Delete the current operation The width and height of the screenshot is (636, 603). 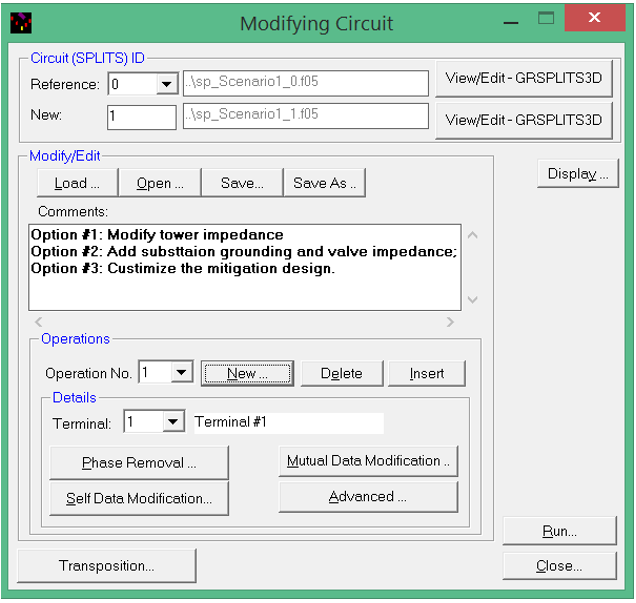[341, 373]
